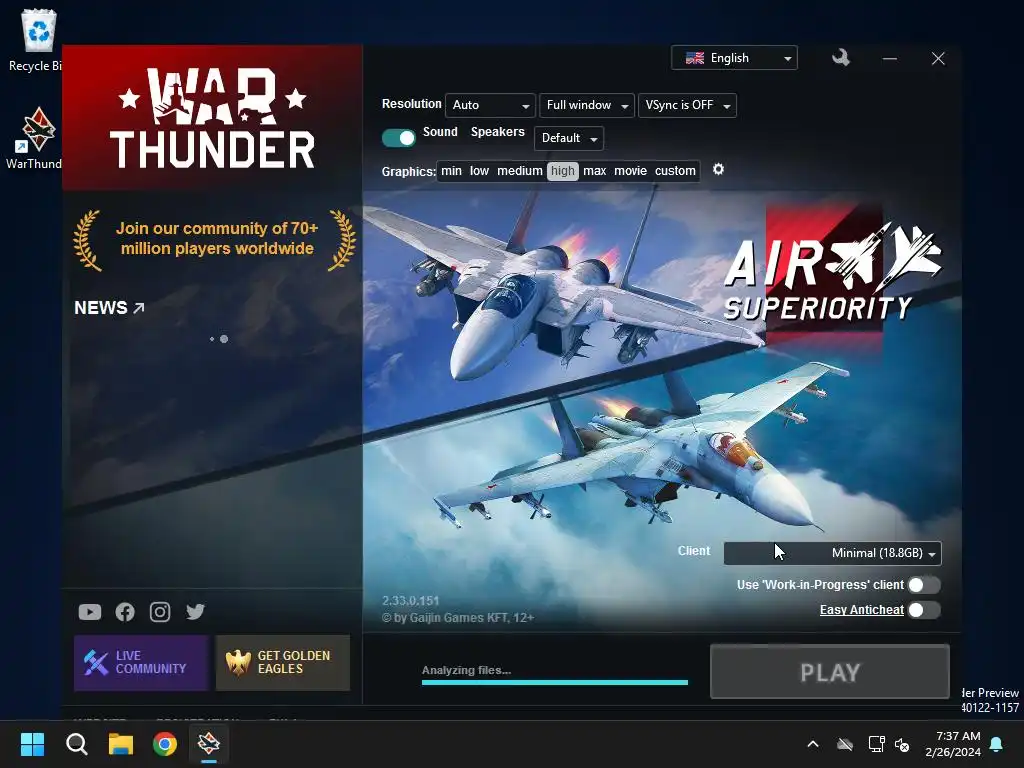
Task: Open the English language dropdown
Action: pyautogui.click(x=734, y=58)
